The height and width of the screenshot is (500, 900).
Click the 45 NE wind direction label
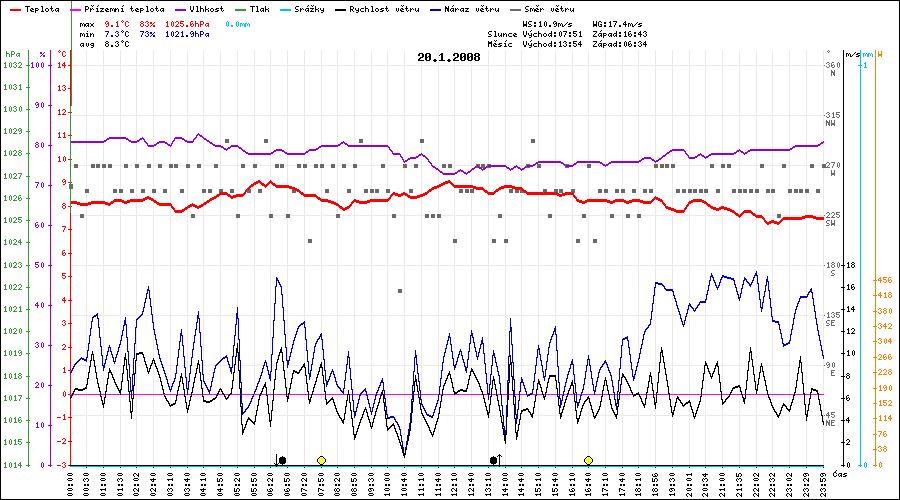(x=831, y=418)
